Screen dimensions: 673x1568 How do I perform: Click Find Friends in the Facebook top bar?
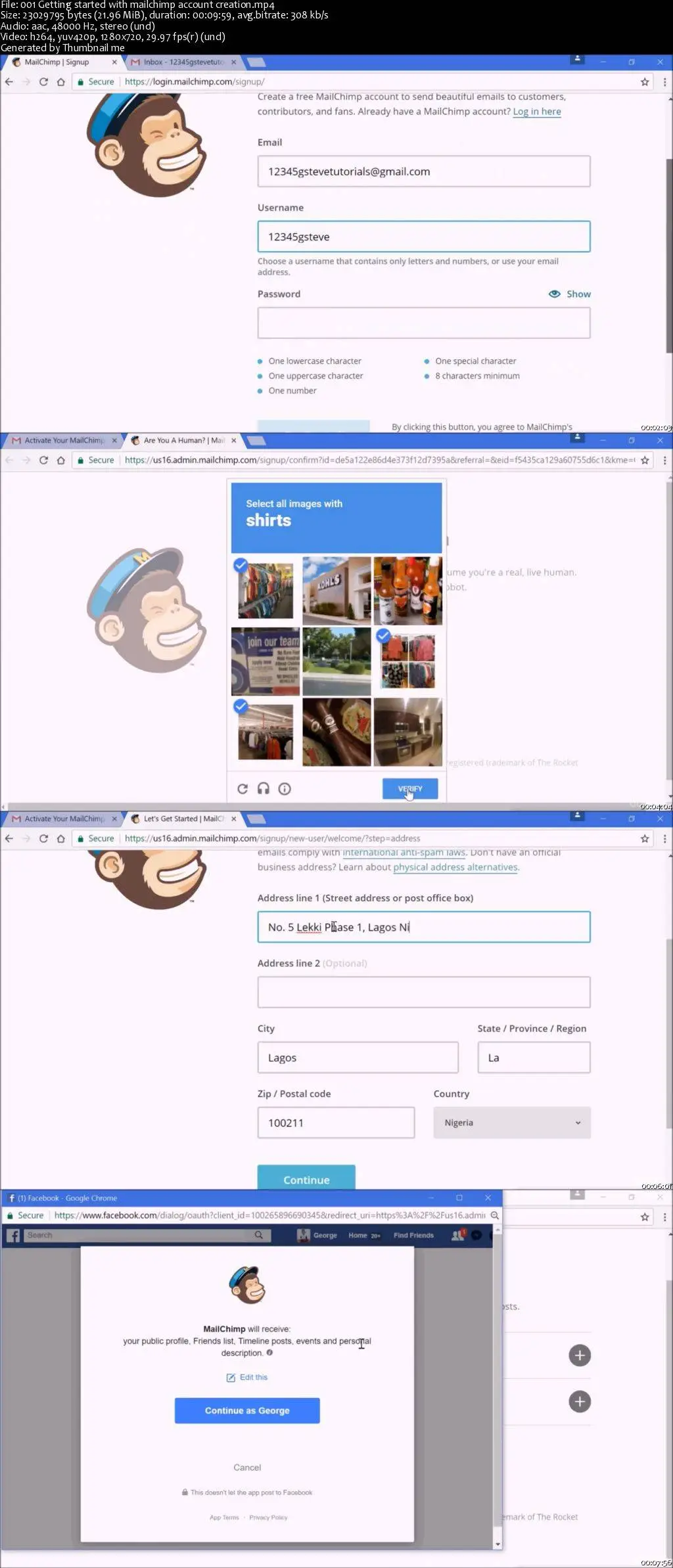413,1235
